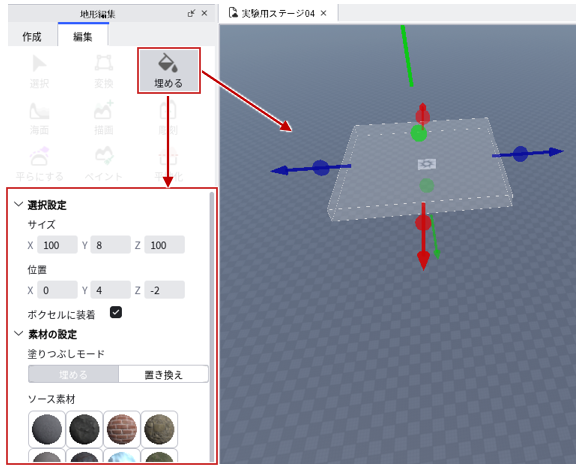Click the ソース素材 label
The height and width of the screenshot is (469, 578).
point(52,399)
